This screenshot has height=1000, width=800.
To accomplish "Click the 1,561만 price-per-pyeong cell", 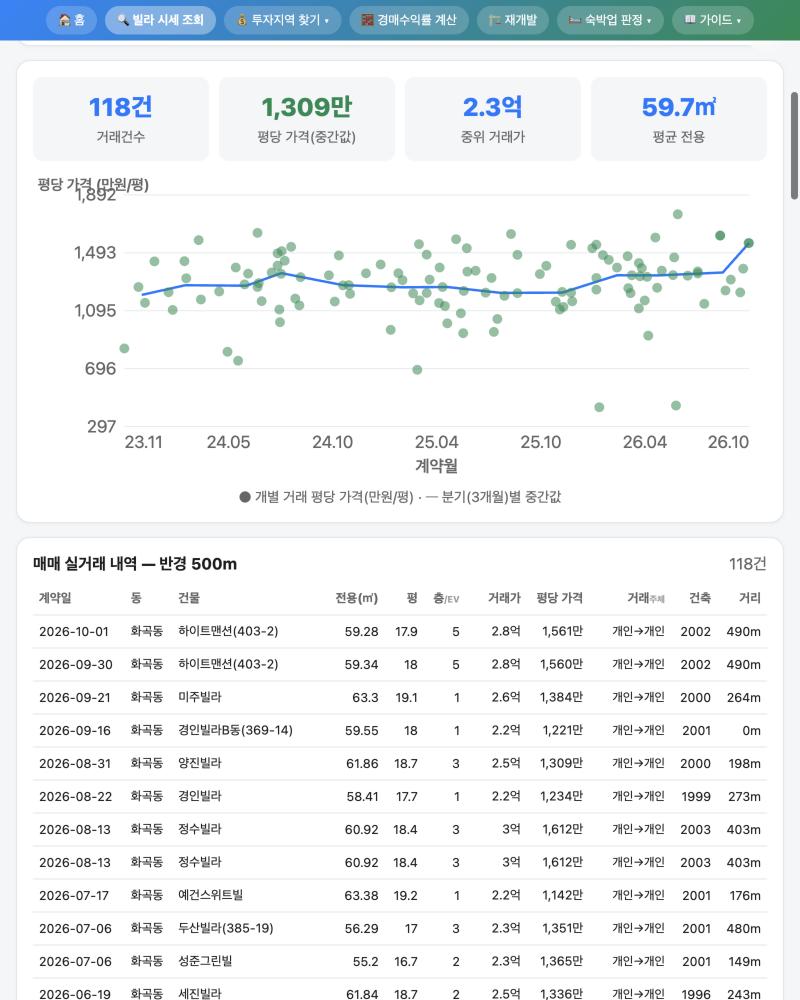I will [563, 631].
